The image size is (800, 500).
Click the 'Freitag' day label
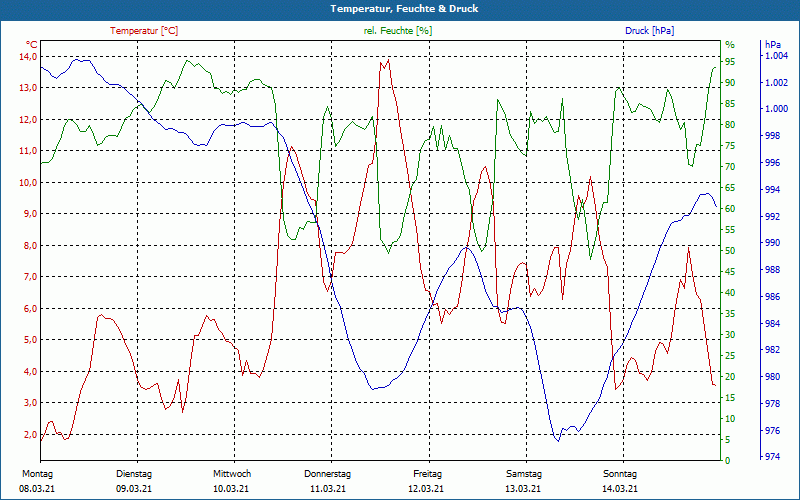point(428,474)
